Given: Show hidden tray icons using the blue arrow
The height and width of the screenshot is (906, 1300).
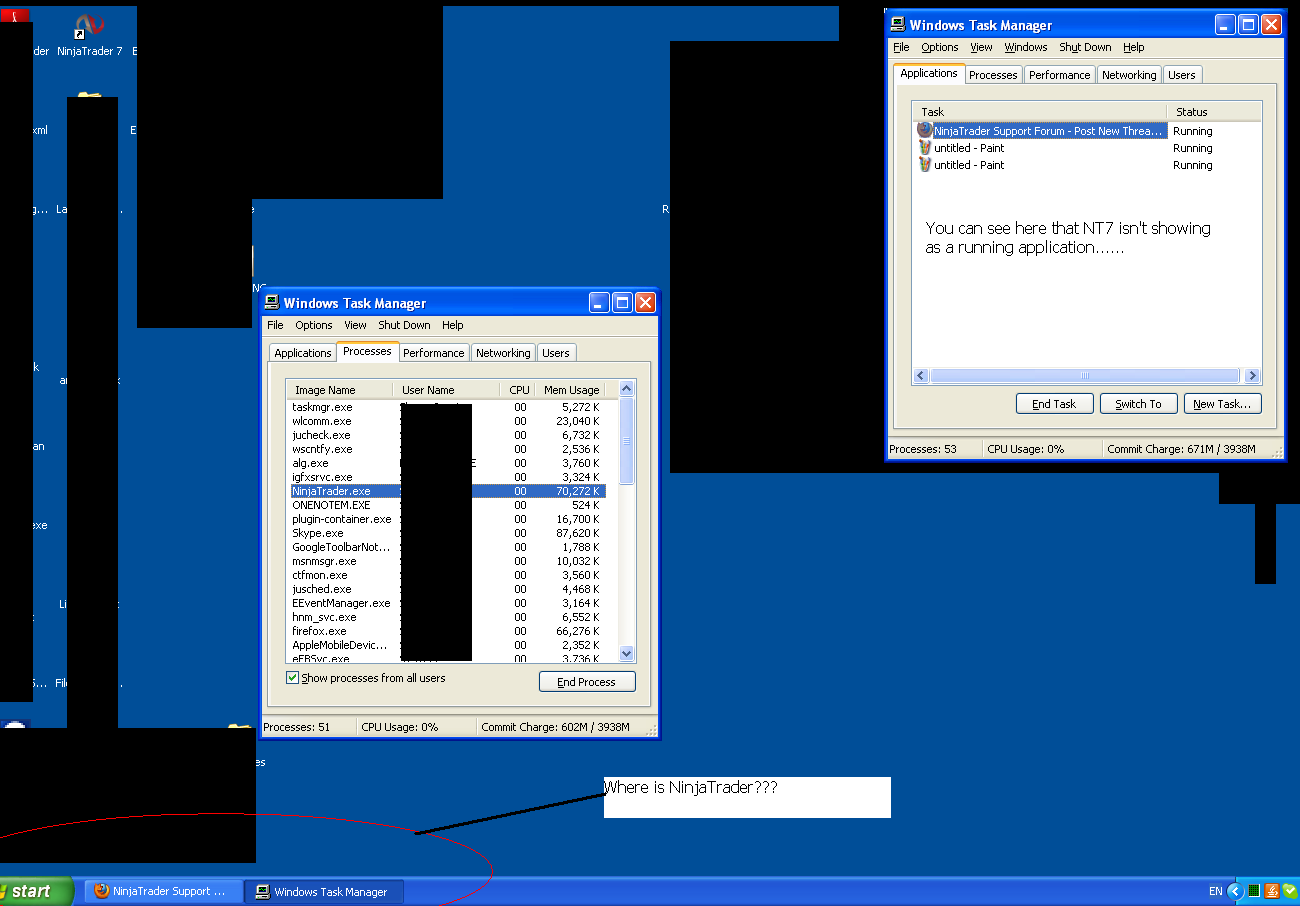Looking at the screenshot, I should [1236, 891].
